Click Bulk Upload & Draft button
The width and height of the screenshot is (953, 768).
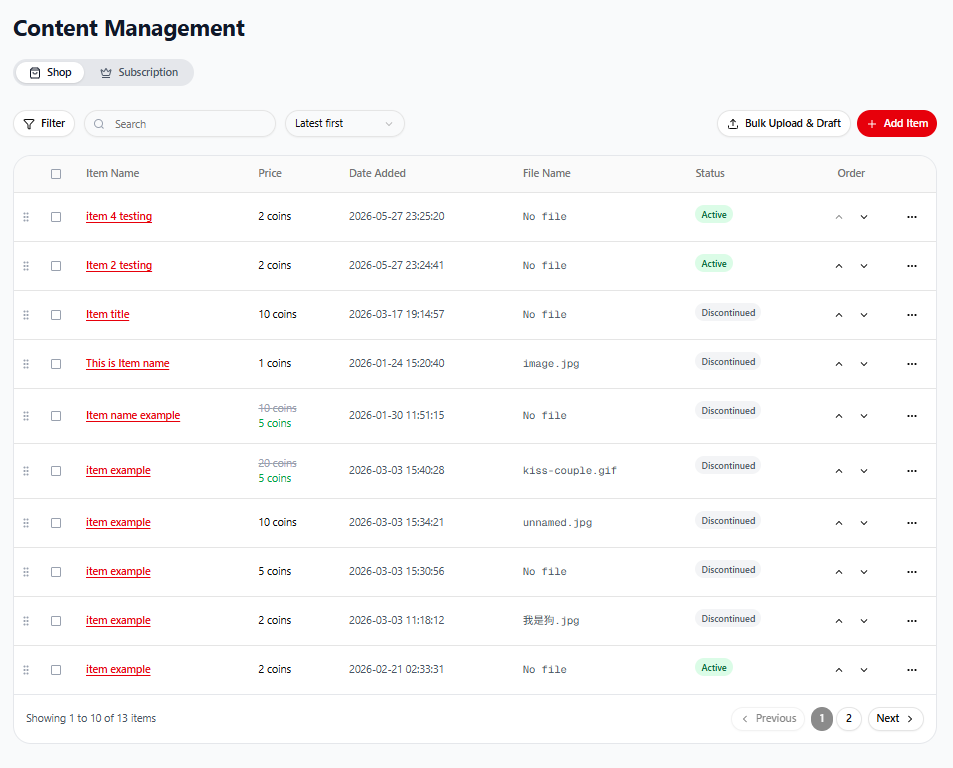click(783, 123)
